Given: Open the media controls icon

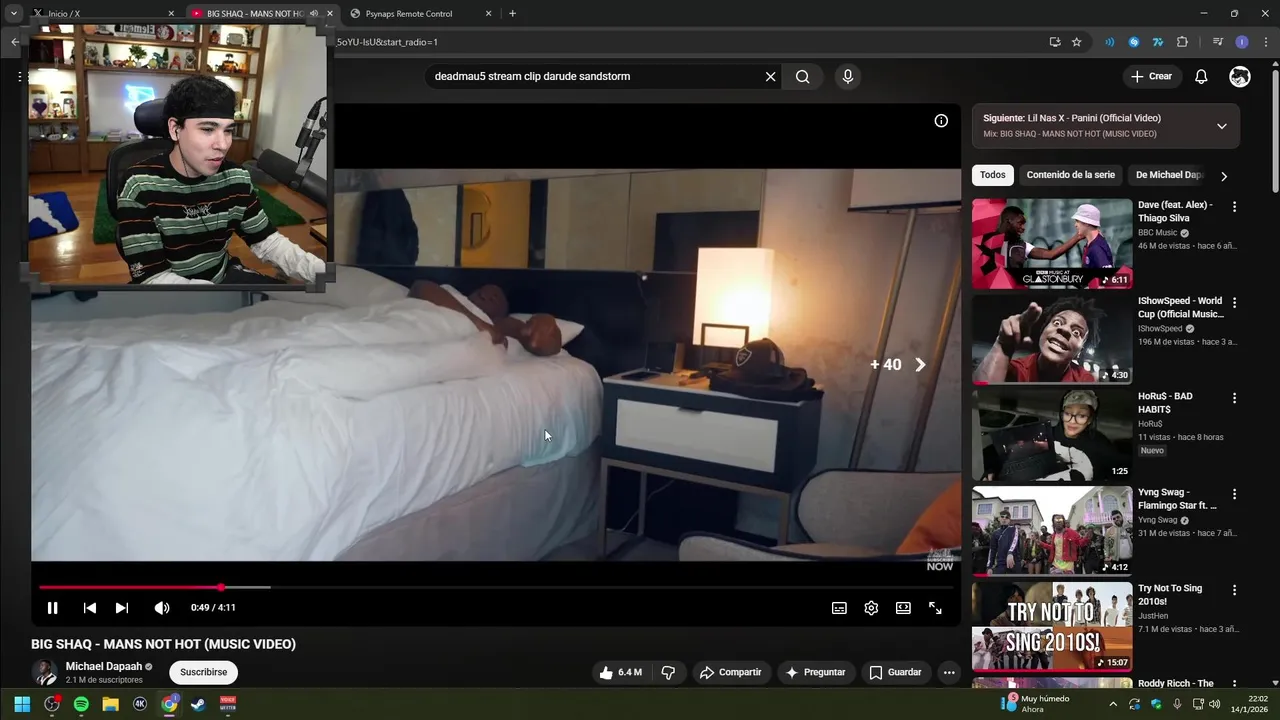Looking at the screenshot, I should [1217, 42].
